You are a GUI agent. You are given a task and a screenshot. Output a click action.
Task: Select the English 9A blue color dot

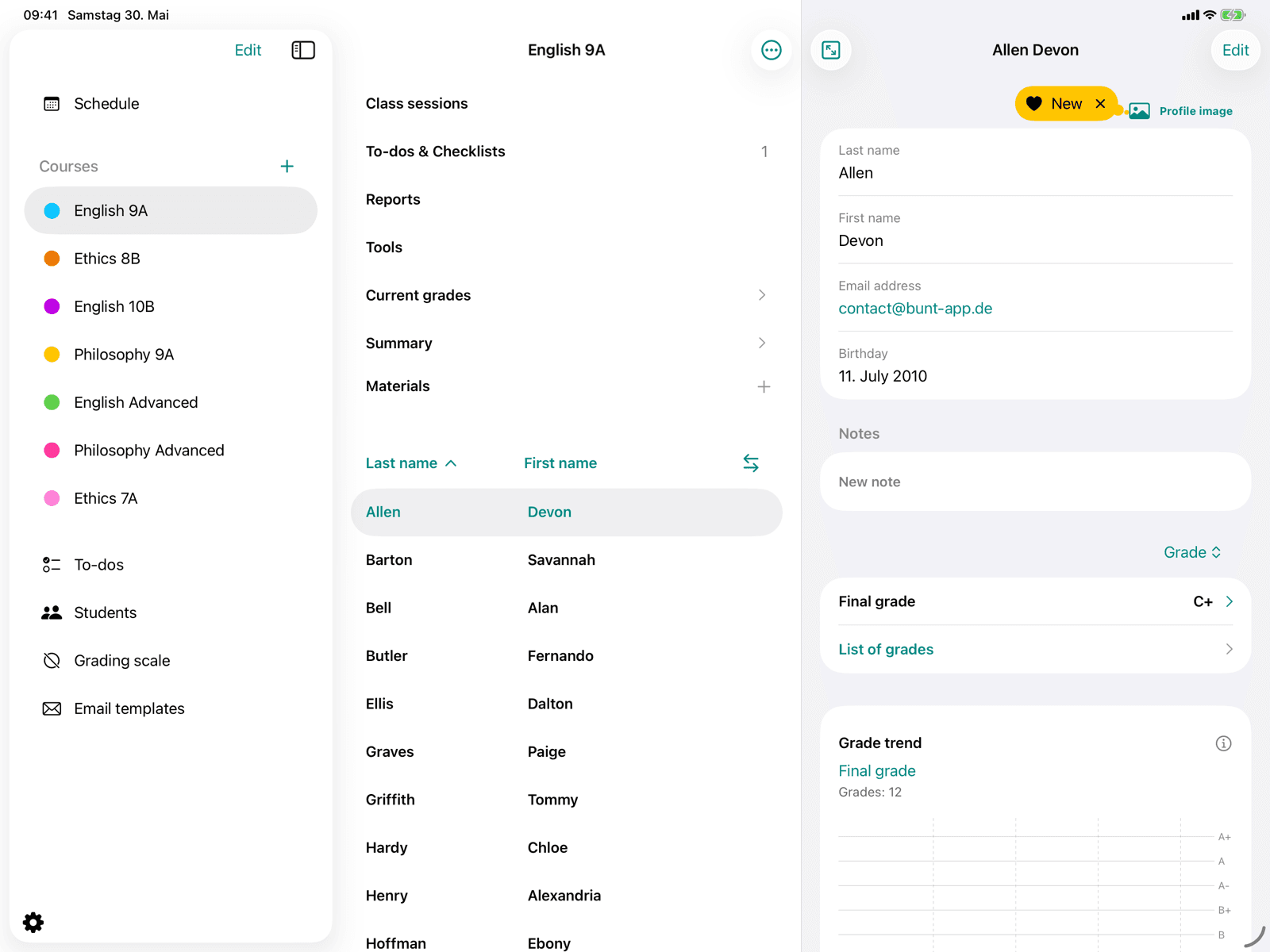52,211
